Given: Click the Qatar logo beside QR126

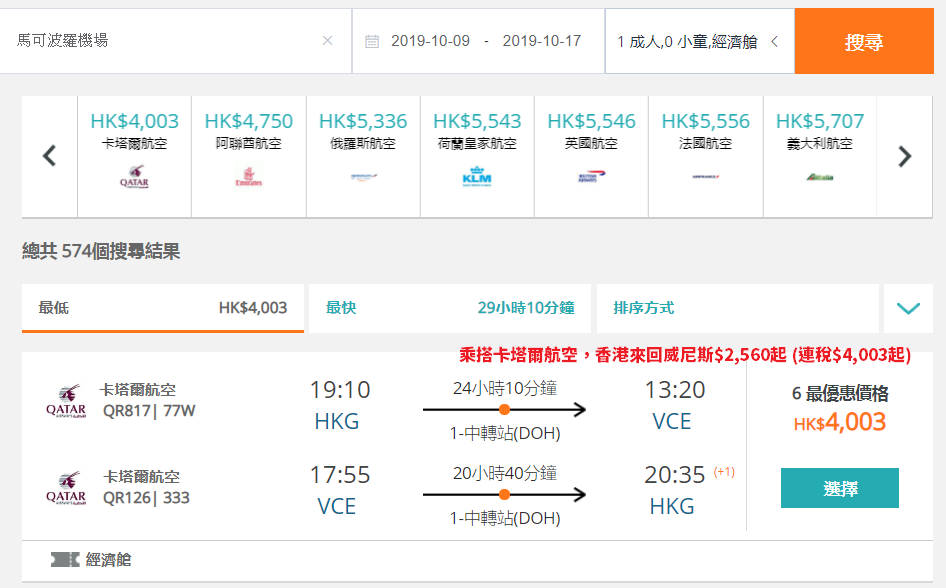Looking at the screenshot, I should coord(66,488).
